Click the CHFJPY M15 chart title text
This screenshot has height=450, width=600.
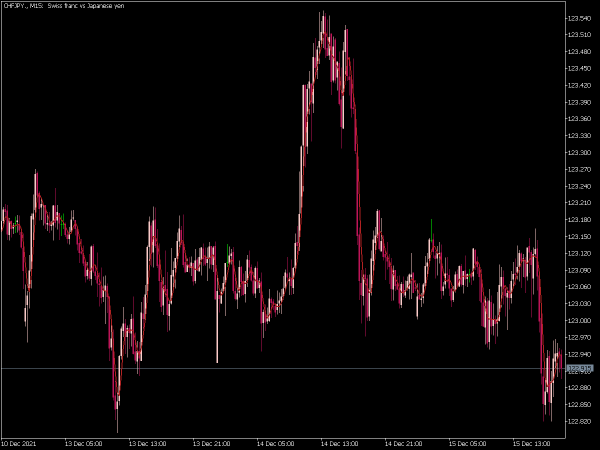tap(64, 6)
